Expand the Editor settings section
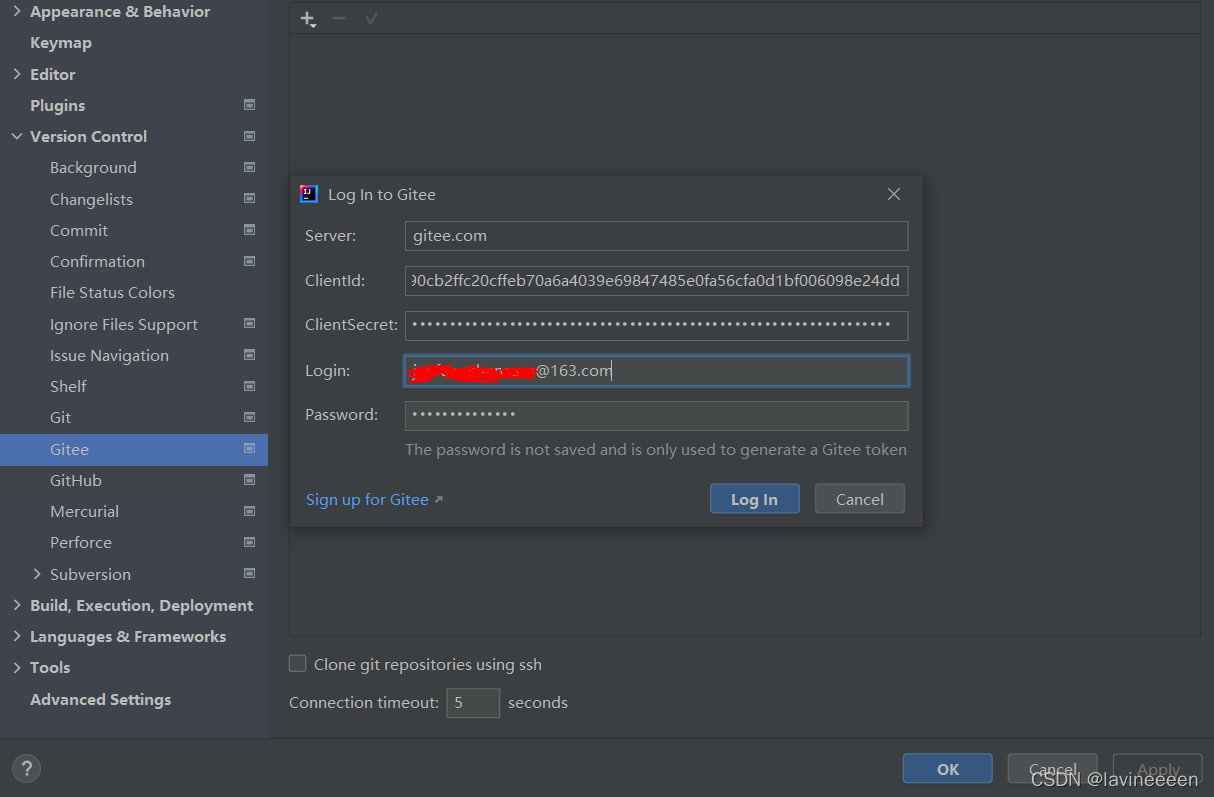1214x797 pixels. tap(17, 74)
